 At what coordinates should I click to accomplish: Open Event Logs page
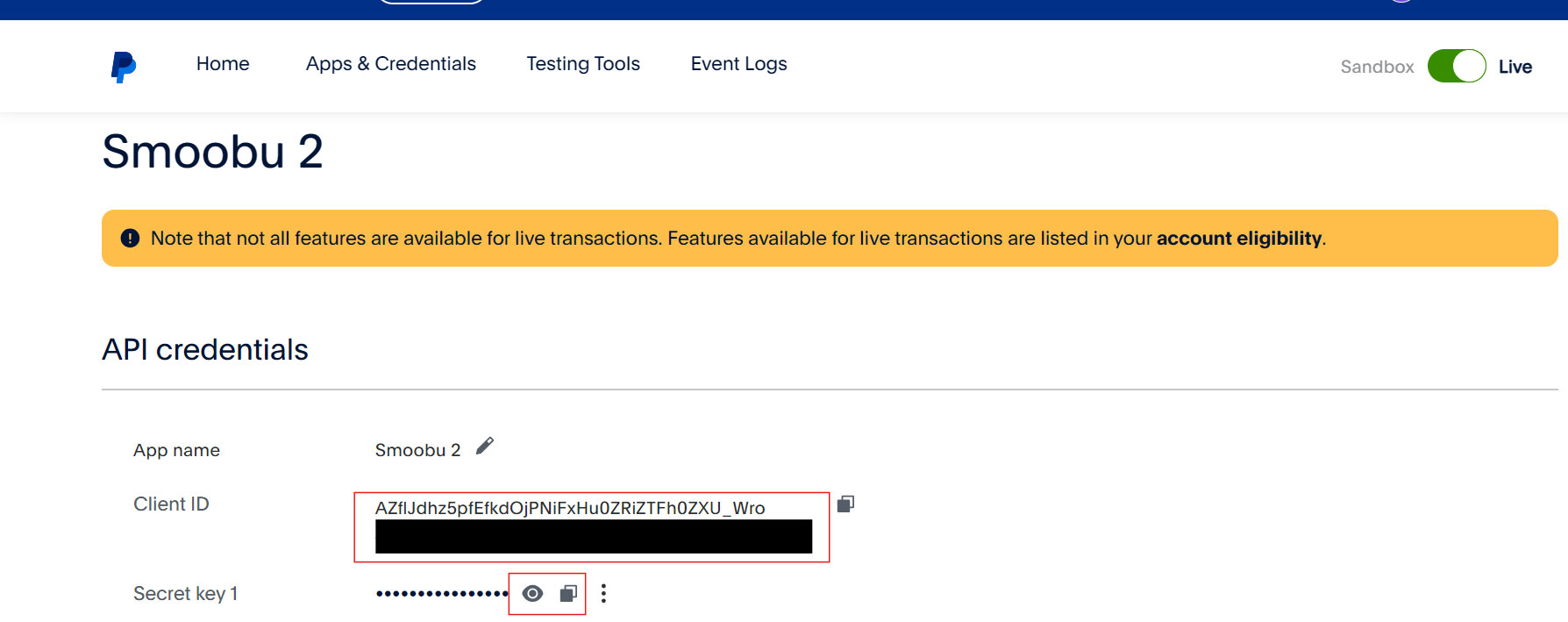(x=739, y=64)
